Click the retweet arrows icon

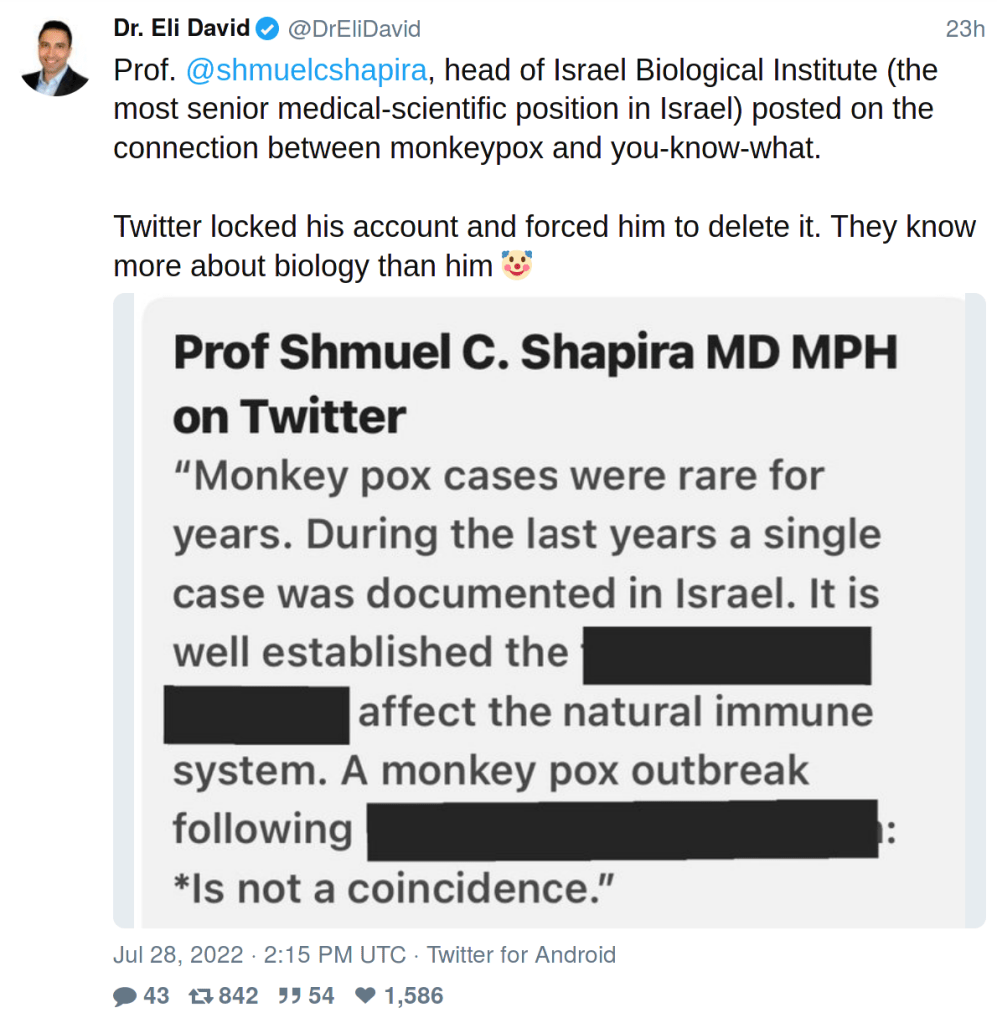[x=197, y=996]
